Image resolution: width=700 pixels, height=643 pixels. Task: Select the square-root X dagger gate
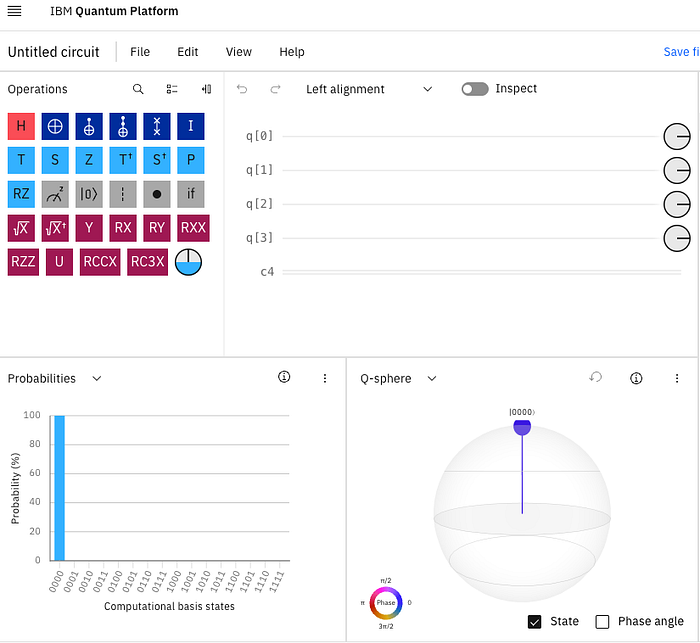(x=55, y=228)
